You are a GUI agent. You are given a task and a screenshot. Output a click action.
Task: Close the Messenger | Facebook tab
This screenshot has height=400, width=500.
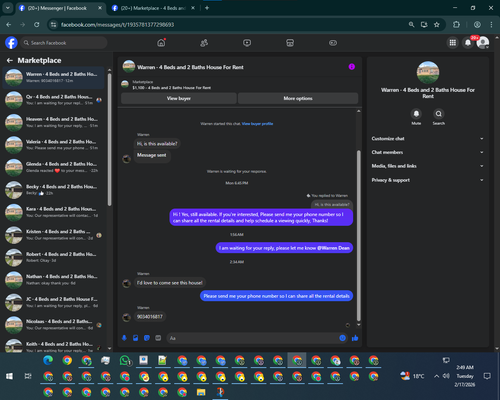100,8
